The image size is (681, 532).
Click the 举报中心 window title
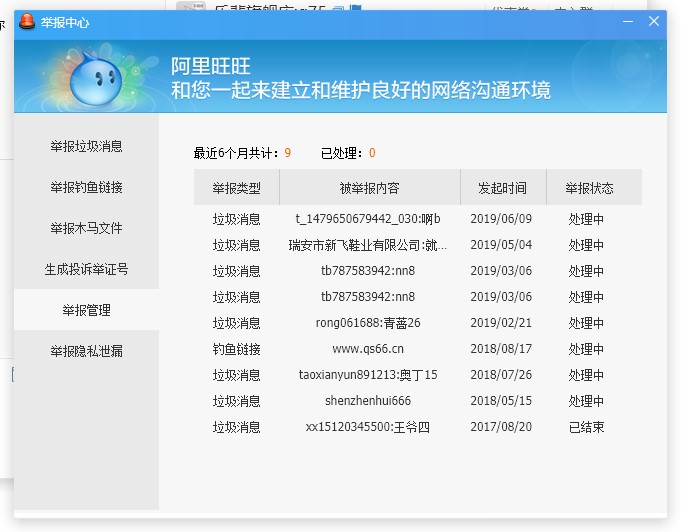coord(65,22)
